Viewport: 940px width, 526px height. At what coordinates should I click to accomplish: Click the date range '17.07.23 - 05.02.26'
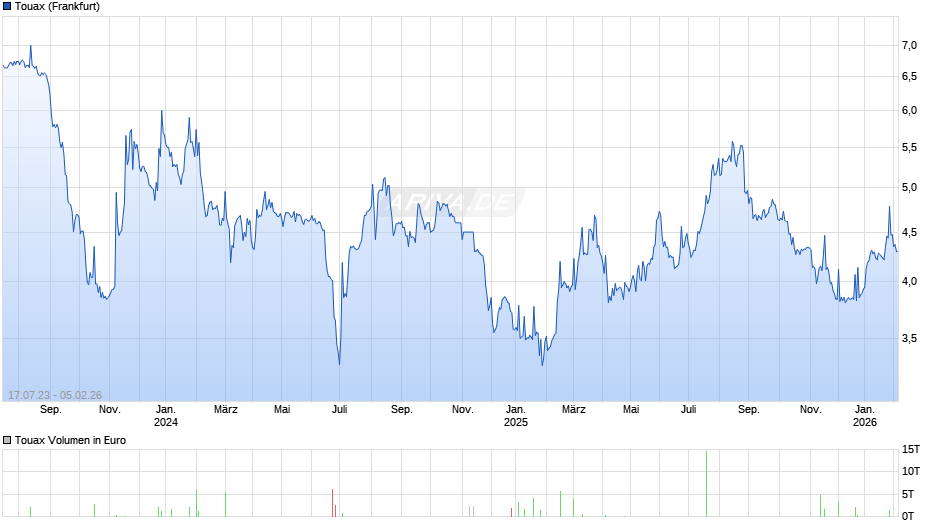click(x=55, y=395)
